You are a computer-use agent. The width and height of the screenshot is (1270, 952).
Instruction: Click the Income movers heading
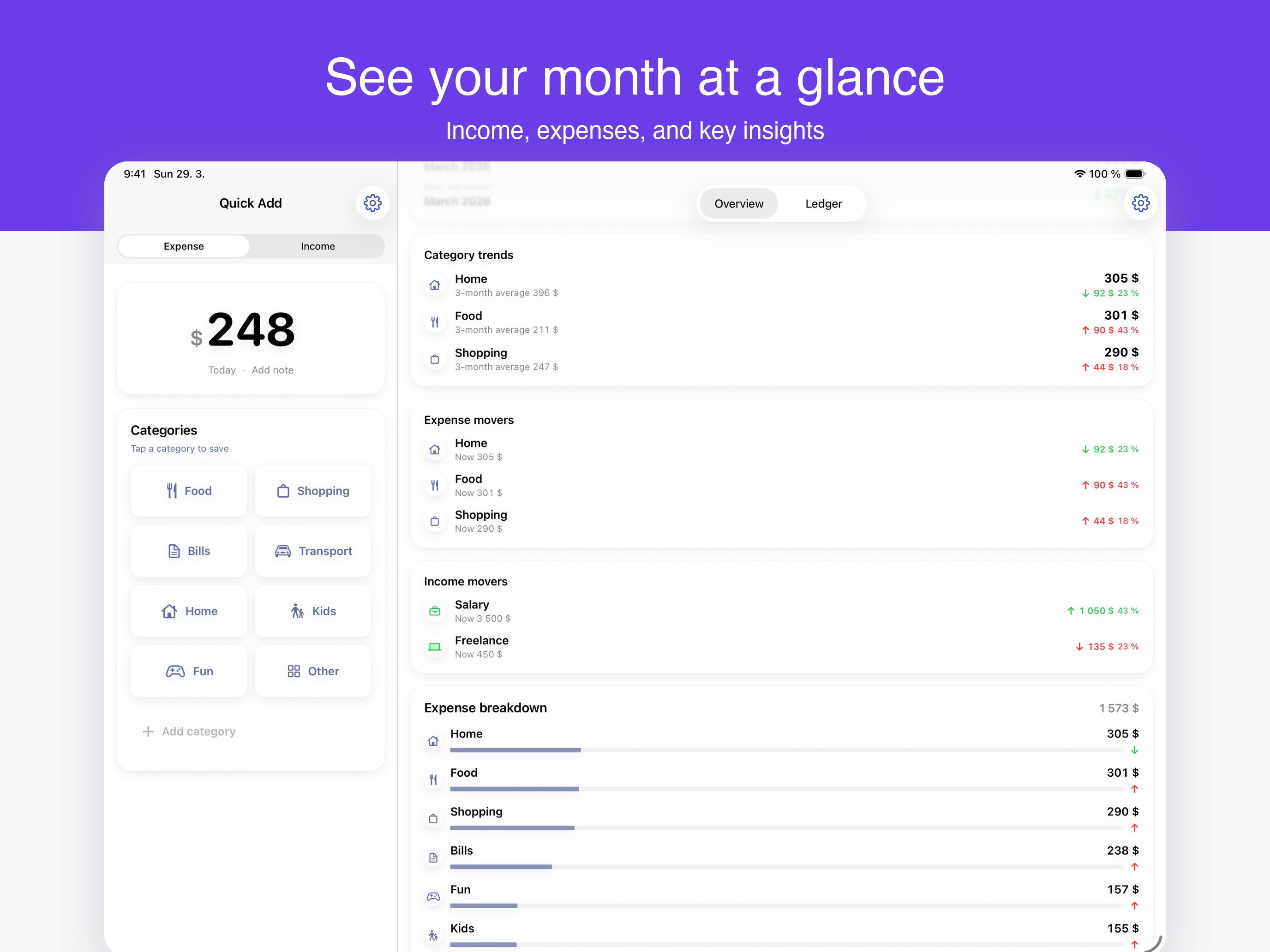[x=466, y=581]
